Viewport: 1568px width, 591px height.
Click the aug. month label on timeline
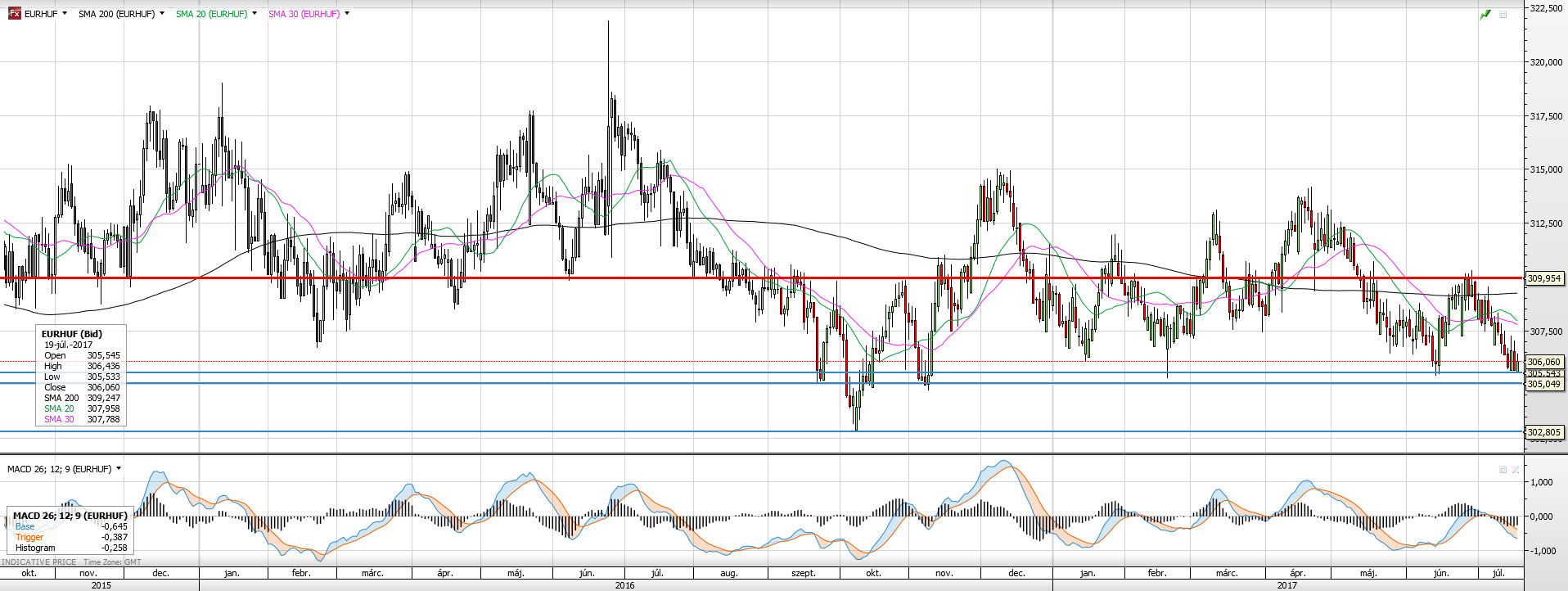pos(728,573)
